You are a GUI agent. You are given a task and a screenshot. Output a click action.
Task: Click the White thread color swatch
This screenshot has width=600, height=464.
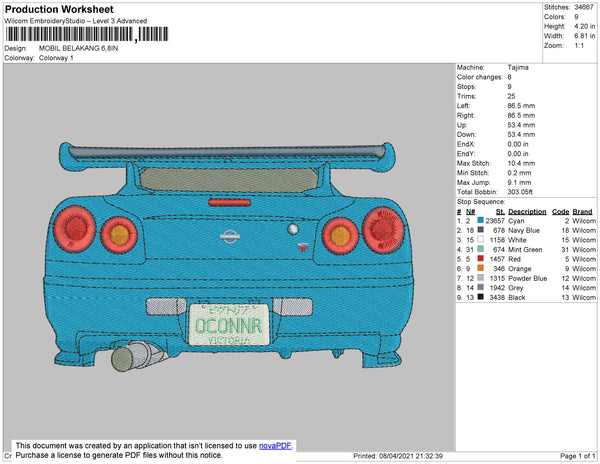tap(480, 239)
